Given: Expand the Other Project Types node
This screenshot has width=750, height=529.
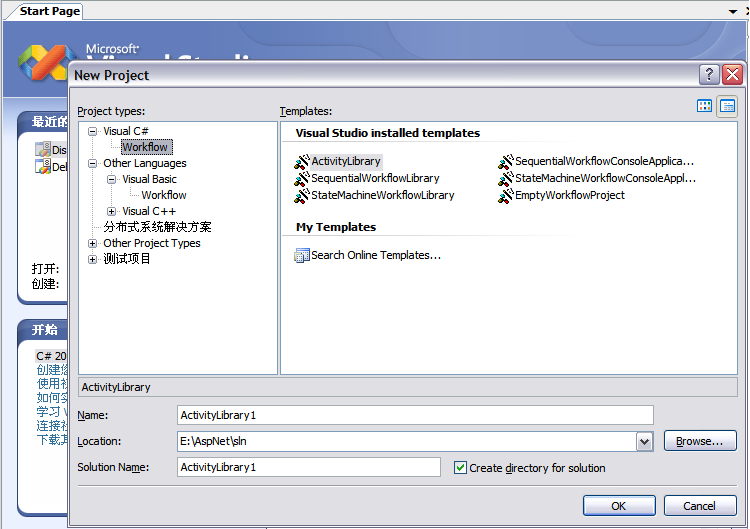Looking at the screenshot, I should click(x=93, y=243).
